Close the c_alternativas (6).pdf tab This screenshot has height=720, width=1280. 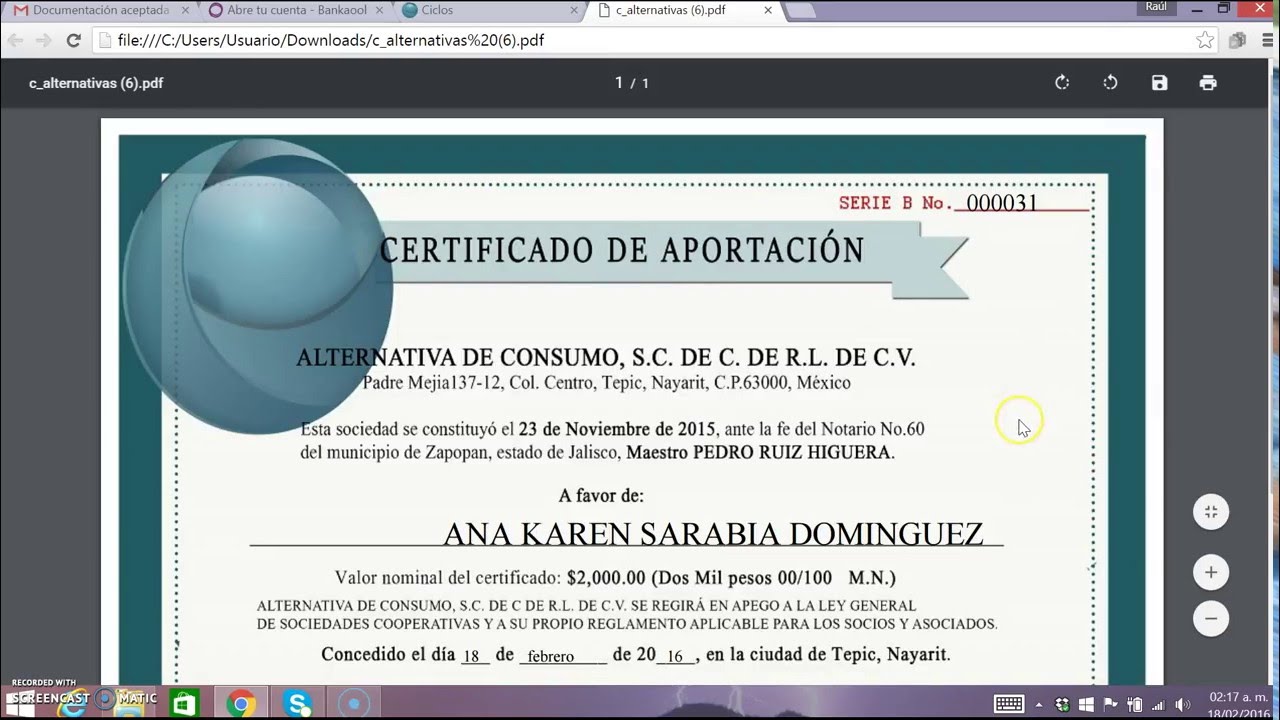click(x=768, y=10)
